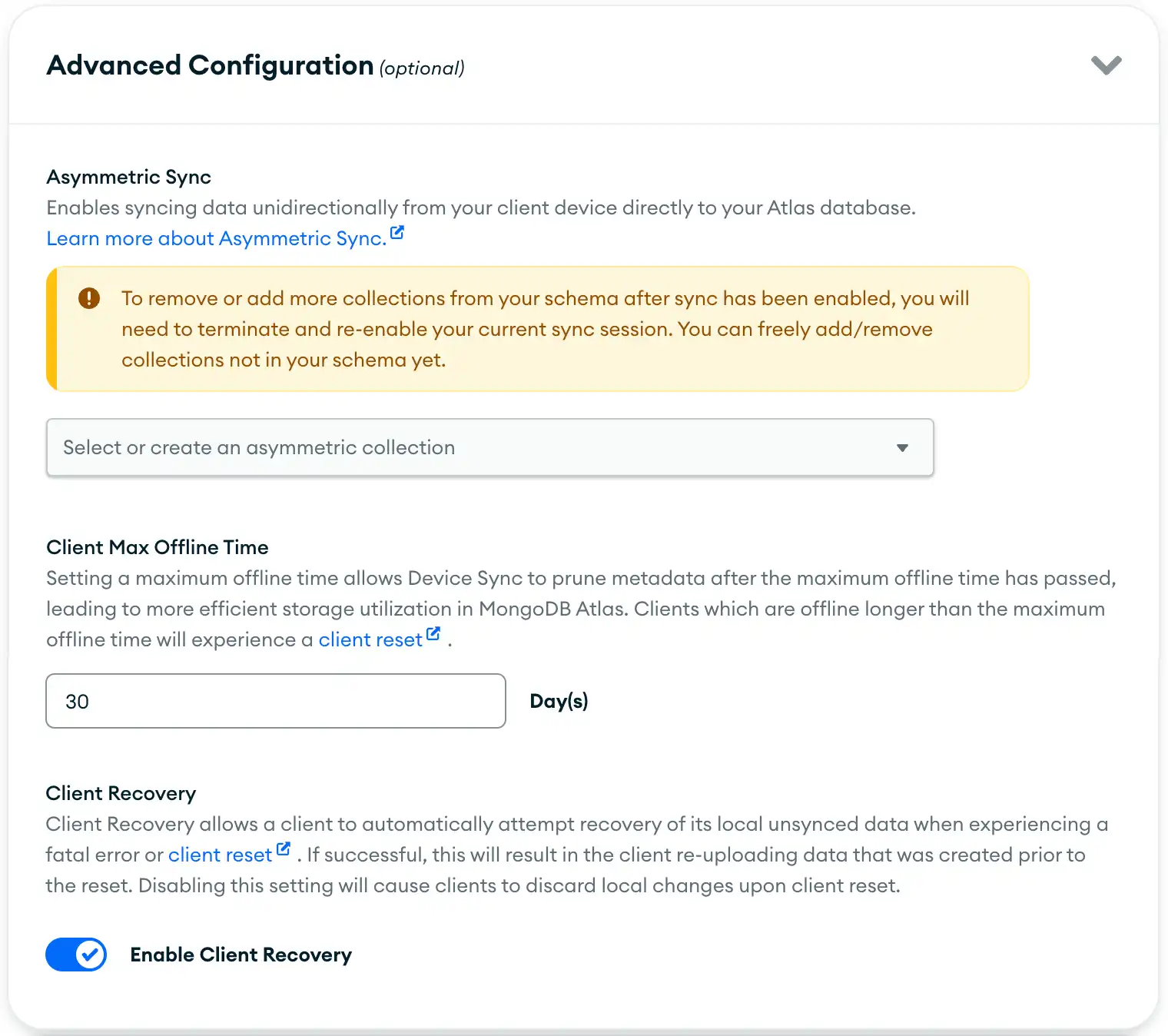Disable the Enable Client Recovery toggle

click(76, 954)
